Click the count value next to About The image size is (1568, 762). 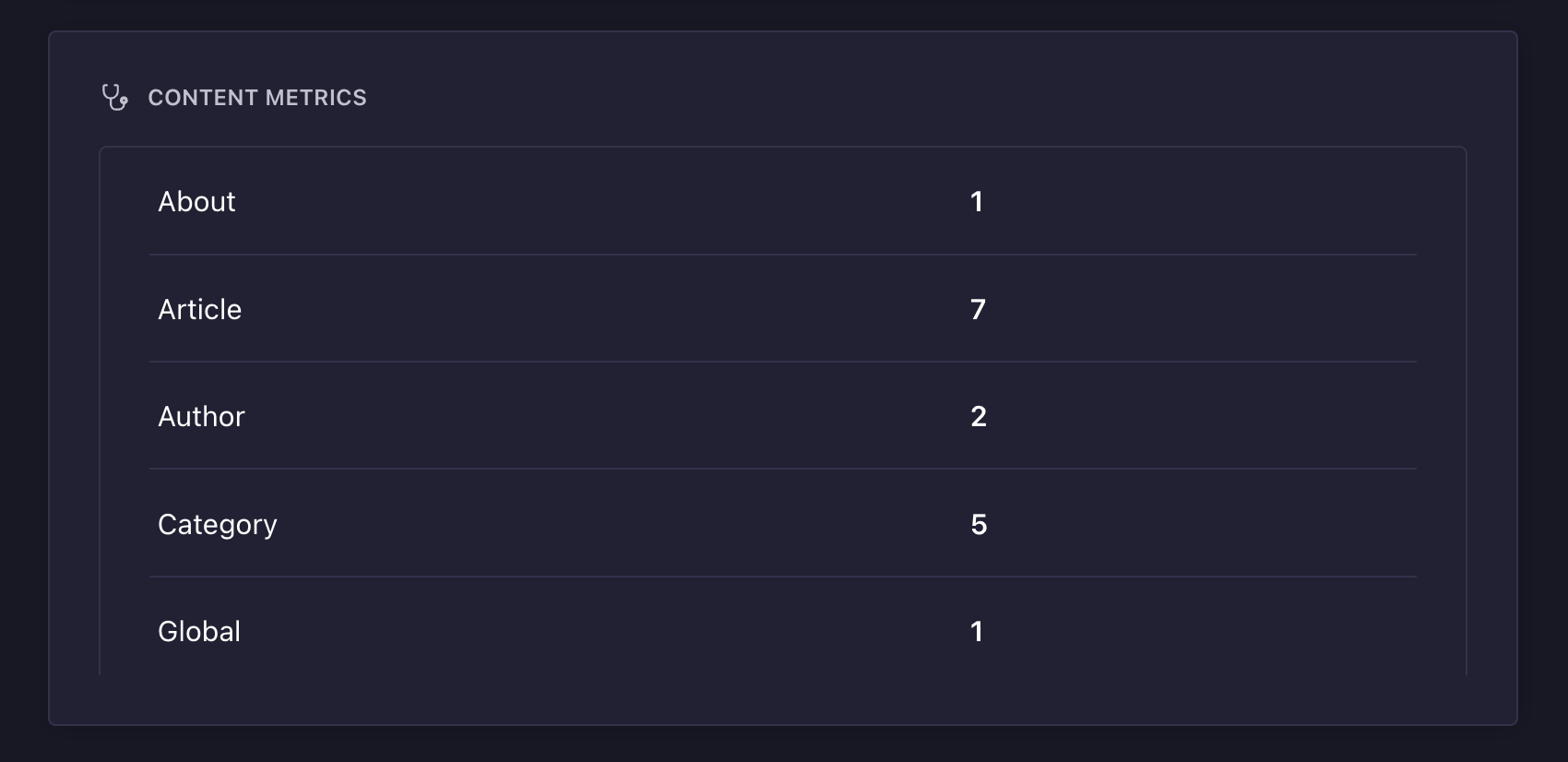978,202
